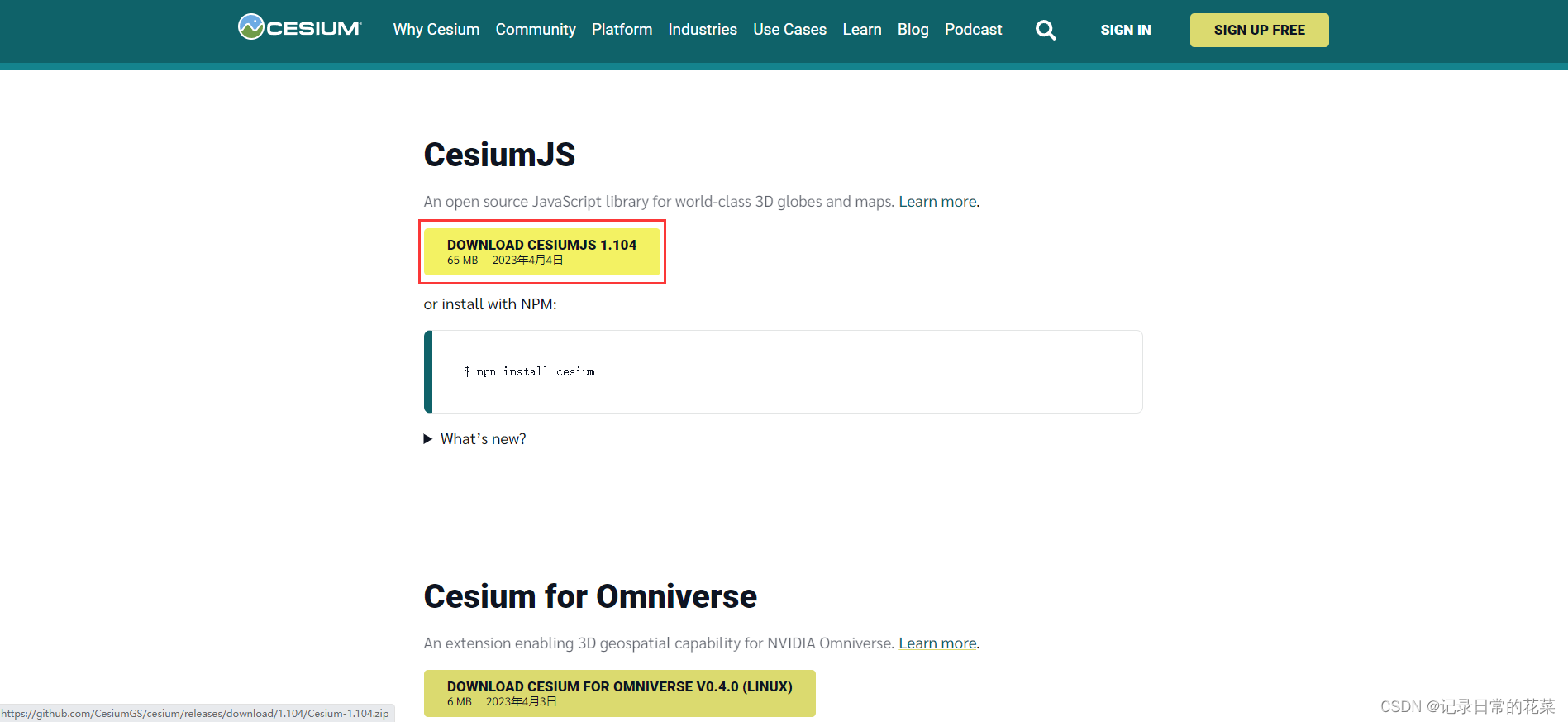Open the Podcast page

point(973,30)
